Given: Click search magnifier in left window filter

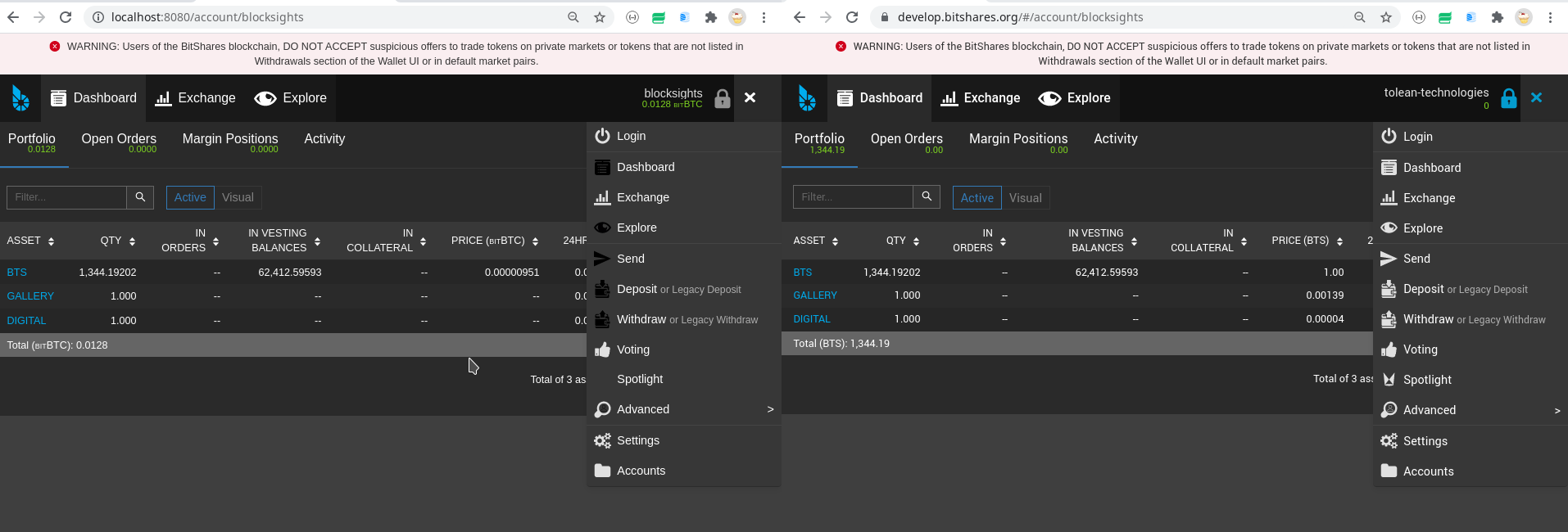Looking at the screenshot, I should point(140,197).
